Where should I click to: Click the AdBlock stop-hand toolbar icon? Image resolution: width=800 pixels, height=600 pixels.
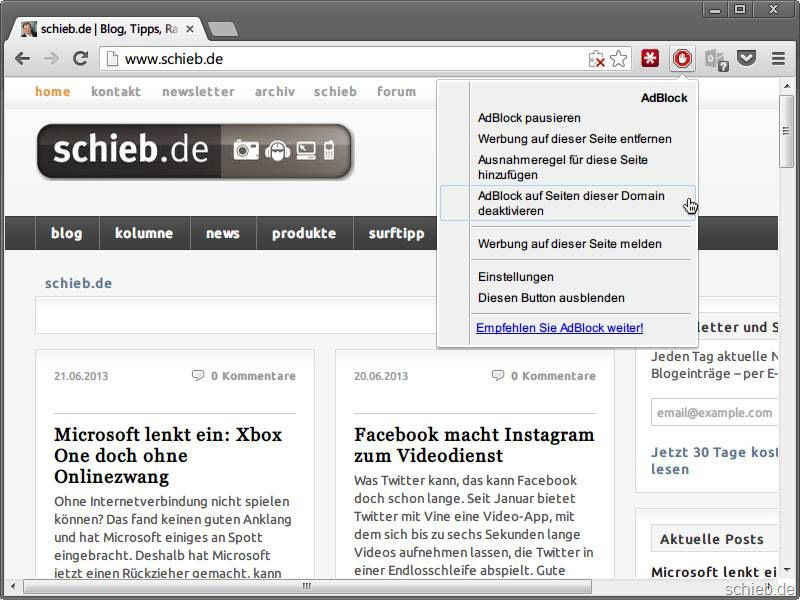[683, 59]
